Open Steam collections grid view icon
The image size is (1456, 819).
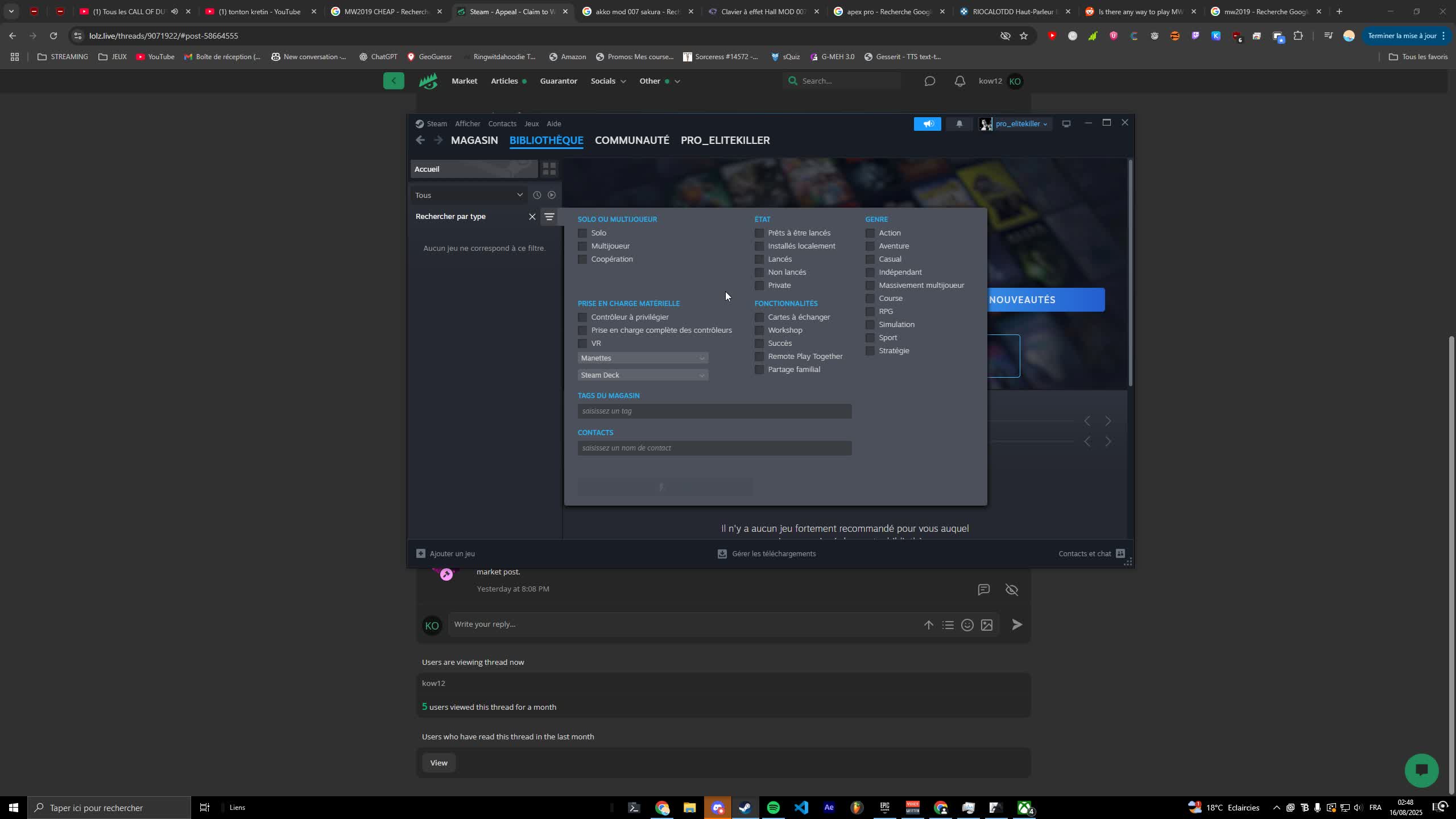(x=549, y=169)
